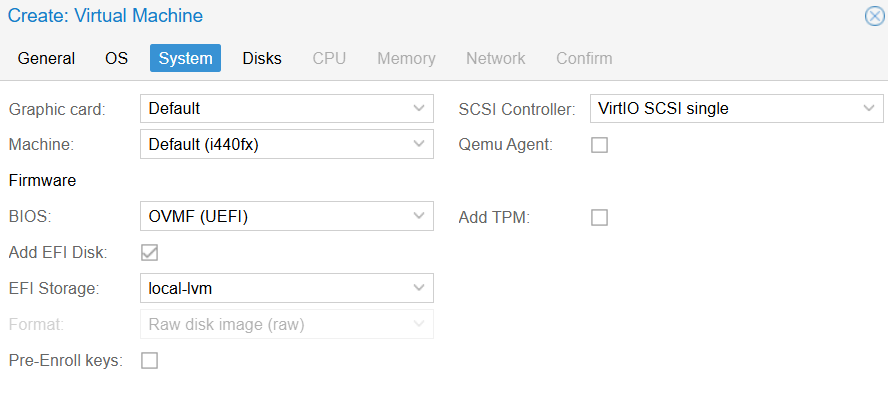Image resolution: width=888 pixels, height=419 pixels.
Task: Open the Machine type dropdown arrow
Action: (x=419, y=145)
